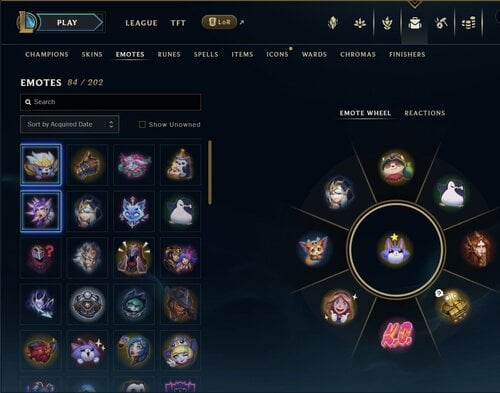Go to the Chromas tab

(358, 54)
